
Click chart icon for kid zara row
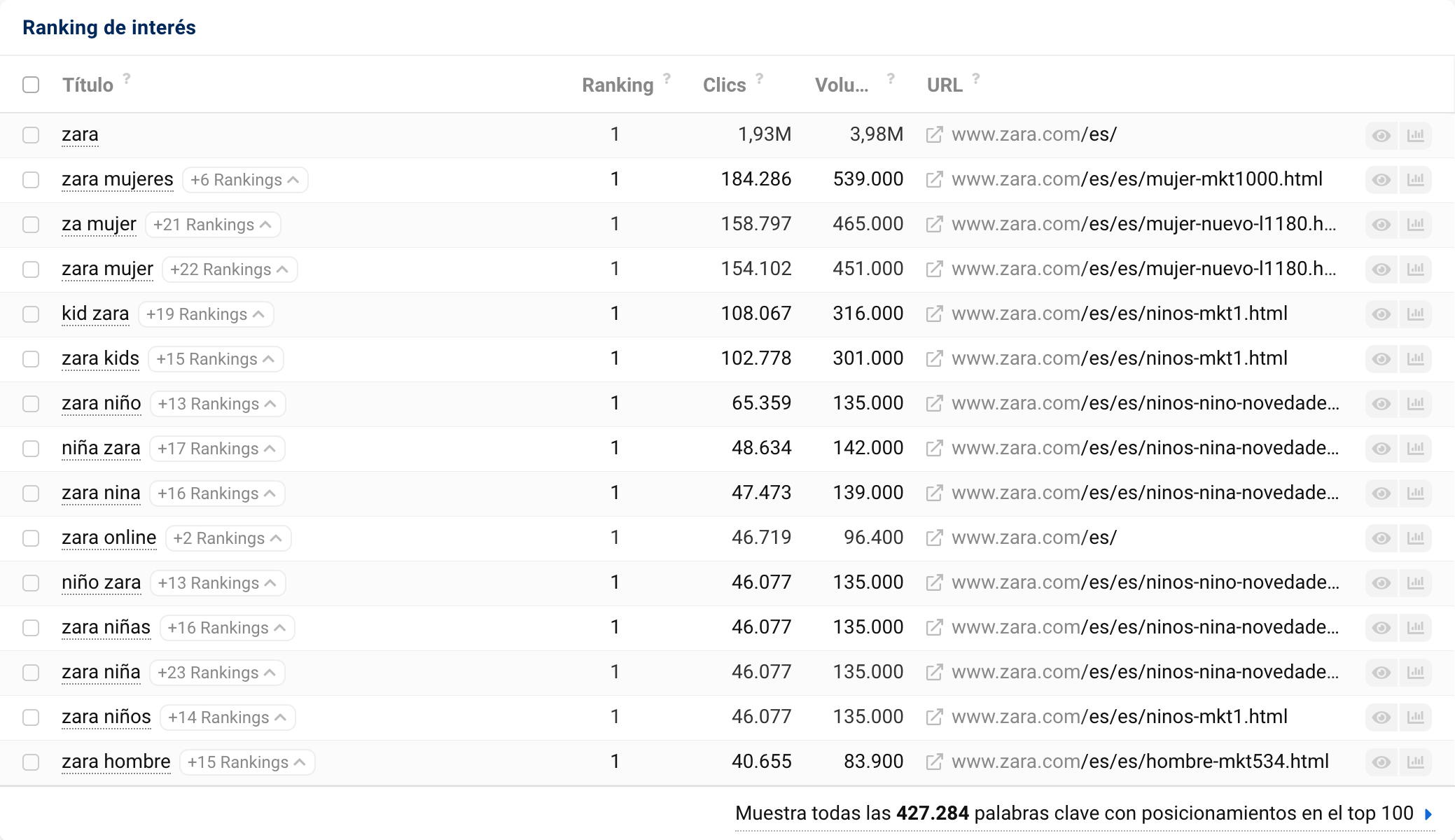click(1415, 314)
